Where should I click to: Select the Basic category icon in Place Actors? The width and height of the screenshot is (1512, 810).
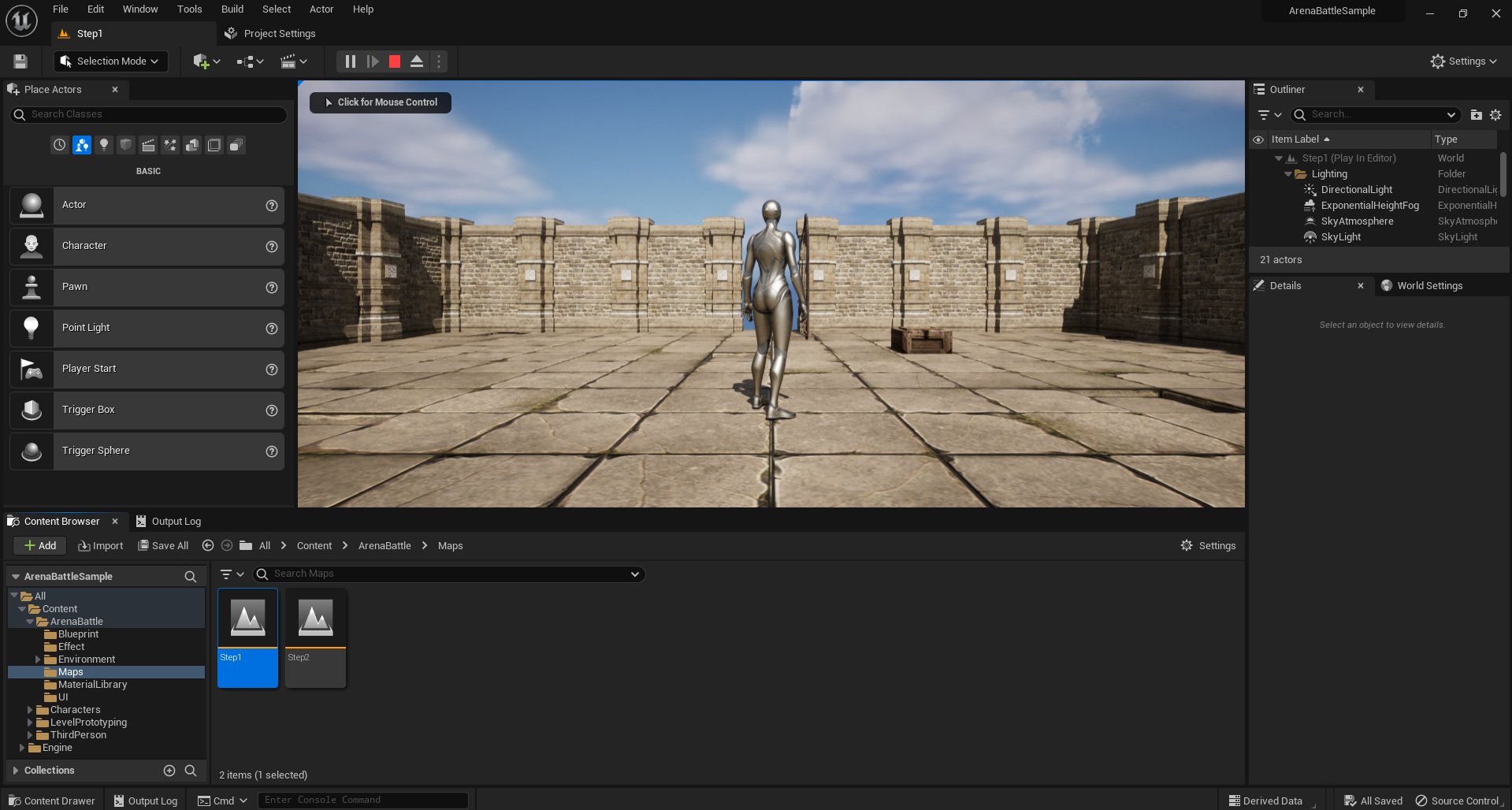click(x=82, y=145)
